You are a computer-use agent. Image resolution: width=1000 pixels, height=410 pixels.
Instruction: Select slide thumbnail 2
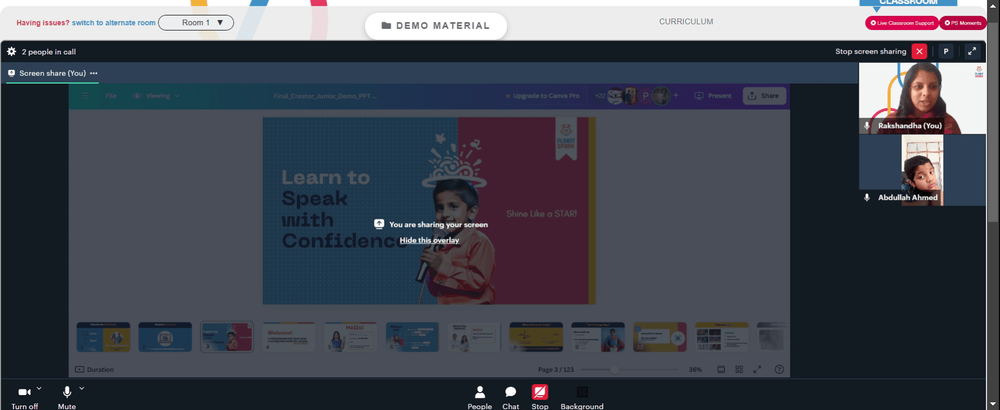click(165, 337)
